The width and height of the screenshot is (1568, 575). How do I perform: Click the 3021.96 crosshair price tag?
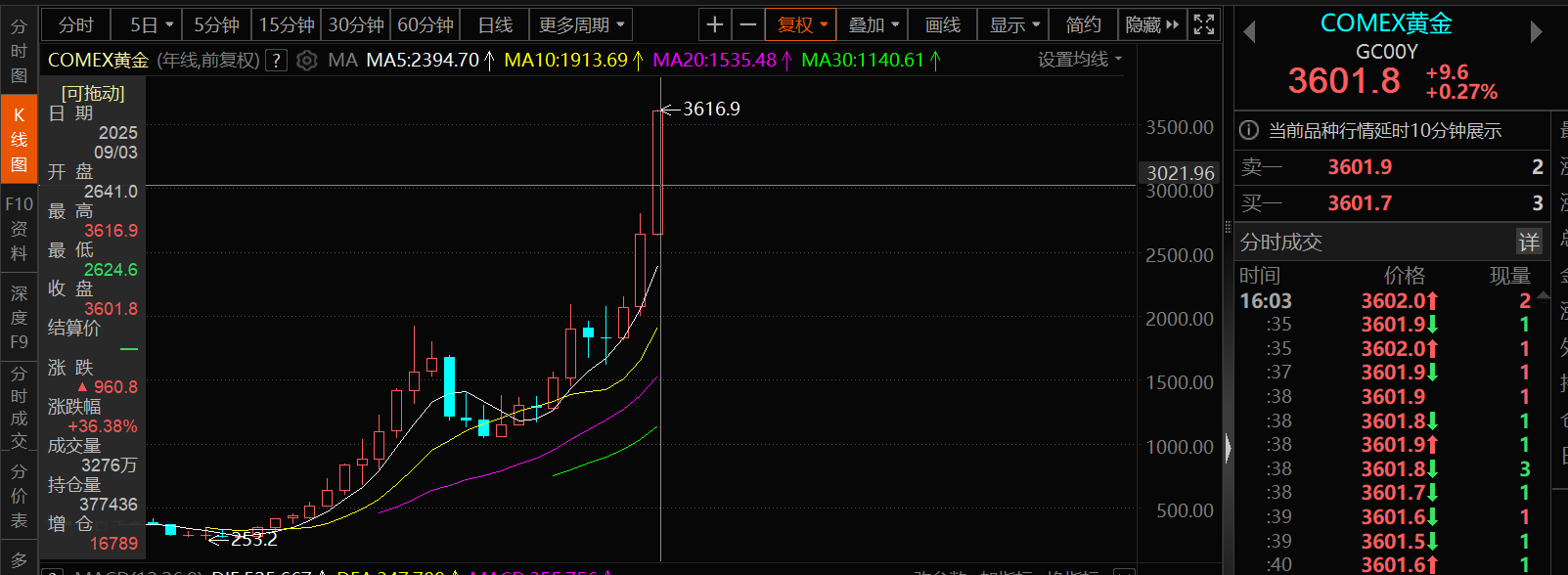point(1181,173)
